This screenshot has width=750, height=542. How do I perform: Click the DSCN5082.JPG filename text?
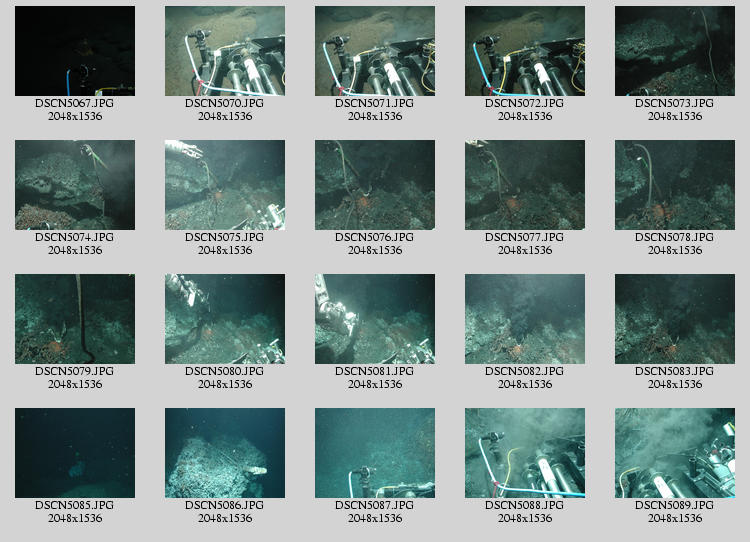[524, 371]
